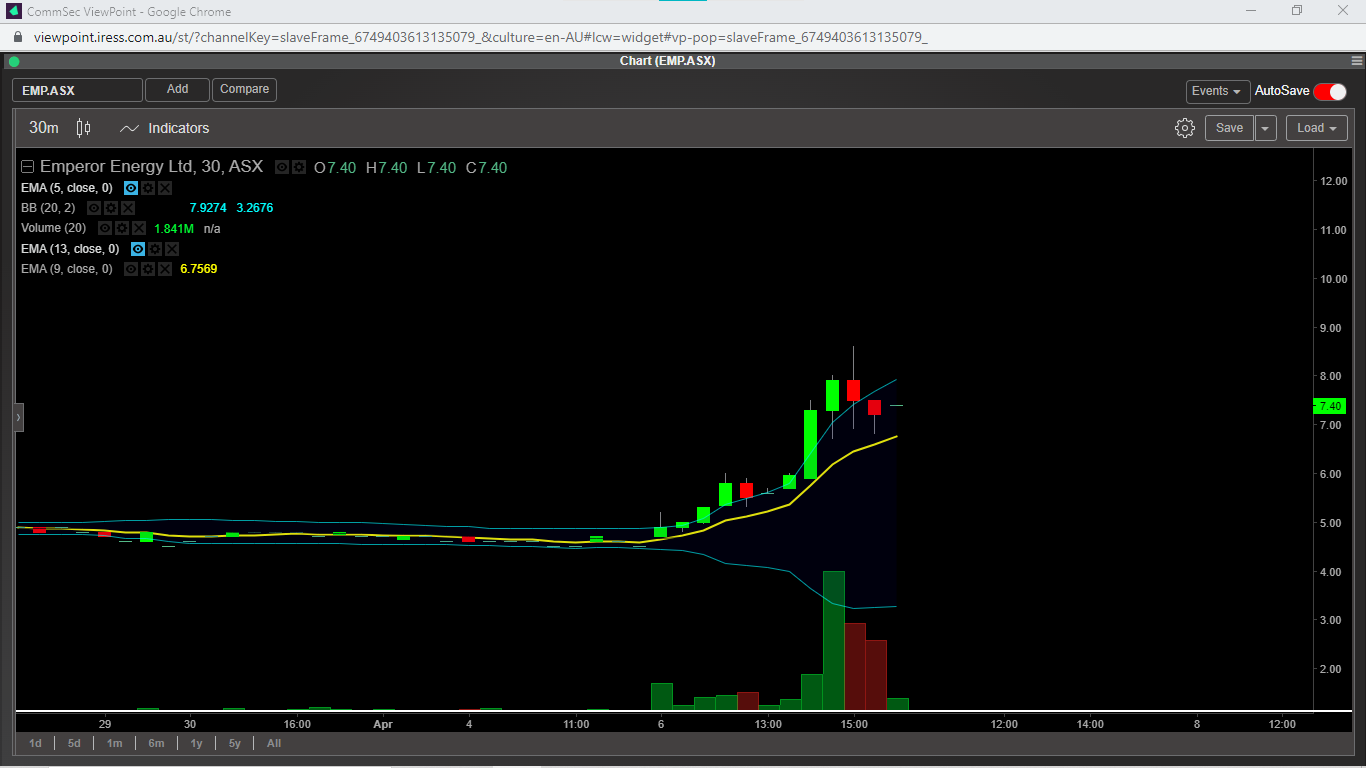Open settings gear for EMA (13, close, 0)
Viewport: 1366px width, 768px height.
click(155, 249)
